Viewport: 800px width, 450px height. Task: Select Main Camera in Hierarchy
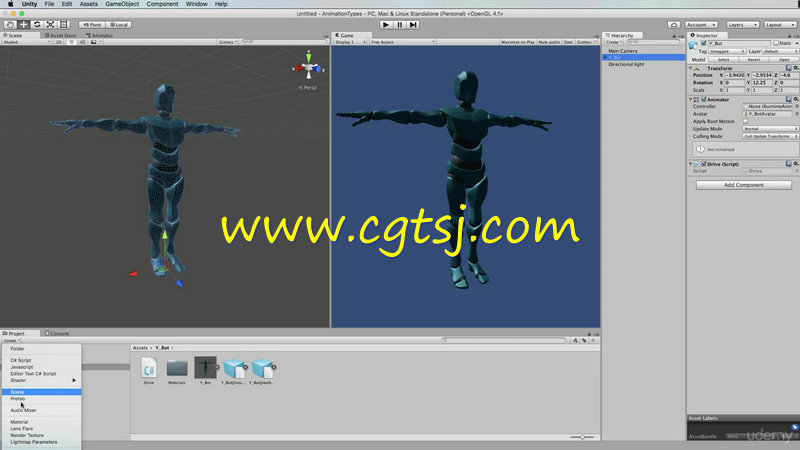(x=622, y=51)
